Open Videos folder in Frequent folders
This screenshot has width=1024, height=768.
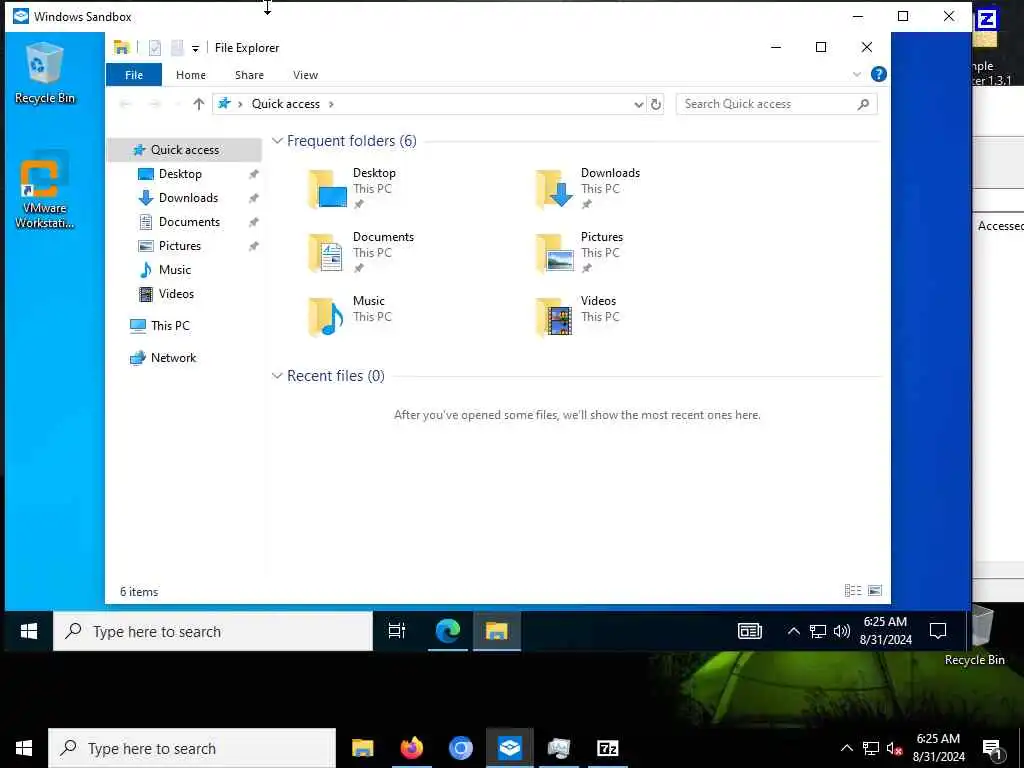tap(577, 316)
